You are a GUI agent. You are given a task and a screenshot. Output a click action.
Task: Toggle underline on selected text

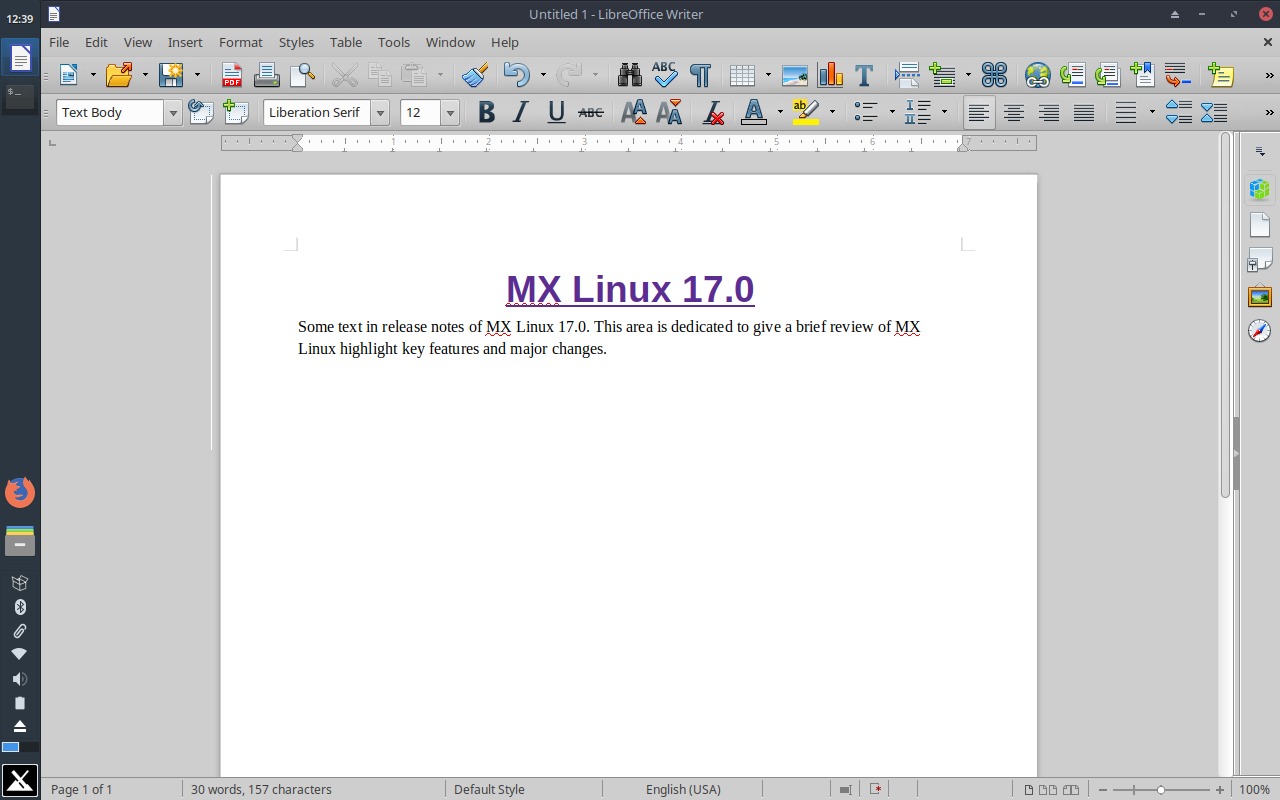point(556,112)
